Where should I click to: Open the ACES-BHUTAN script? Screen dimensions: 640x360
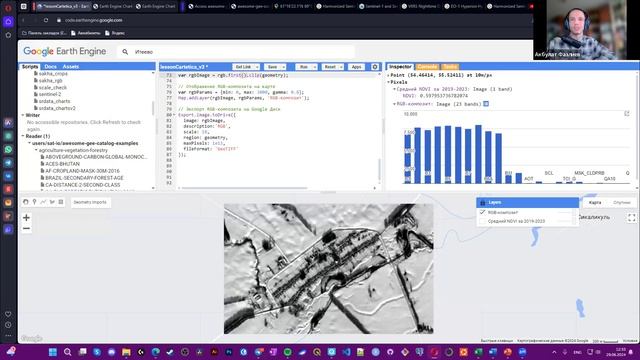coord(62,164)
